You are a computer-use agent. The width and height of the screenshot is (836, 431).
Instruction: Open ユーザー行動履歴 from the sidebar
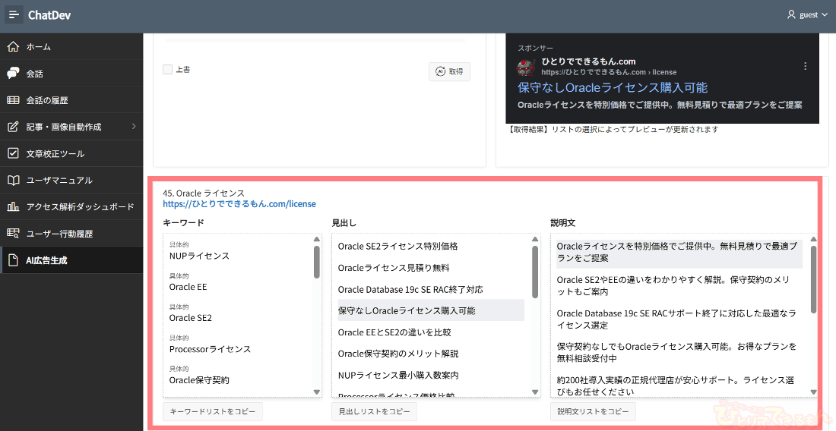59,234
